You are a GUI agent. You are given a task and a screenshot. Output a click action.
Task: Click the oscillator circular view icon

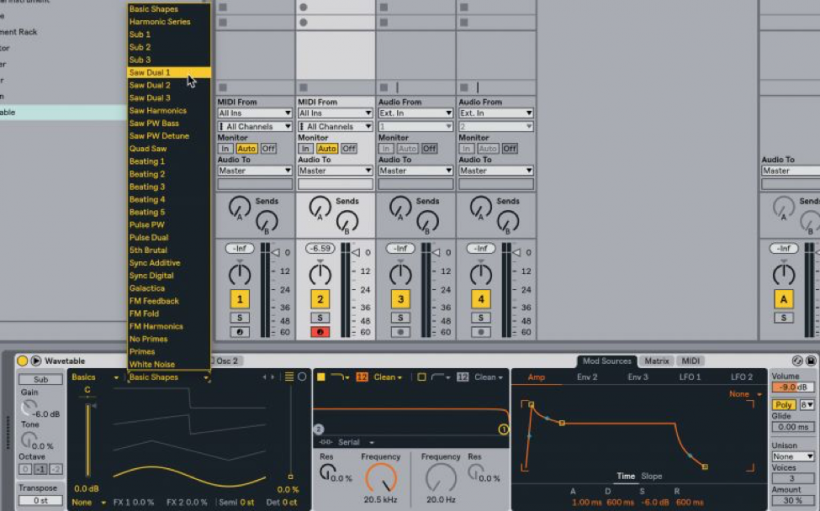click(302, 377)
